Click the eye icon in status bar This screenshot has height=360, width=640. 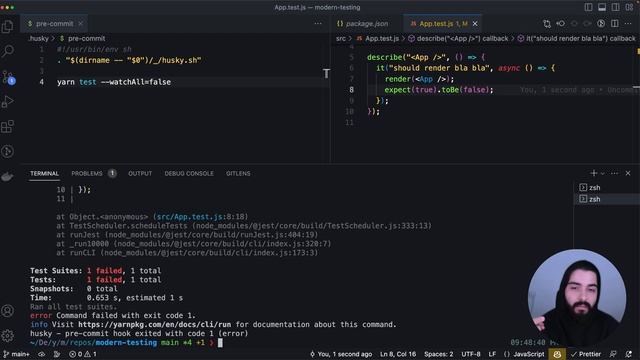42,354
